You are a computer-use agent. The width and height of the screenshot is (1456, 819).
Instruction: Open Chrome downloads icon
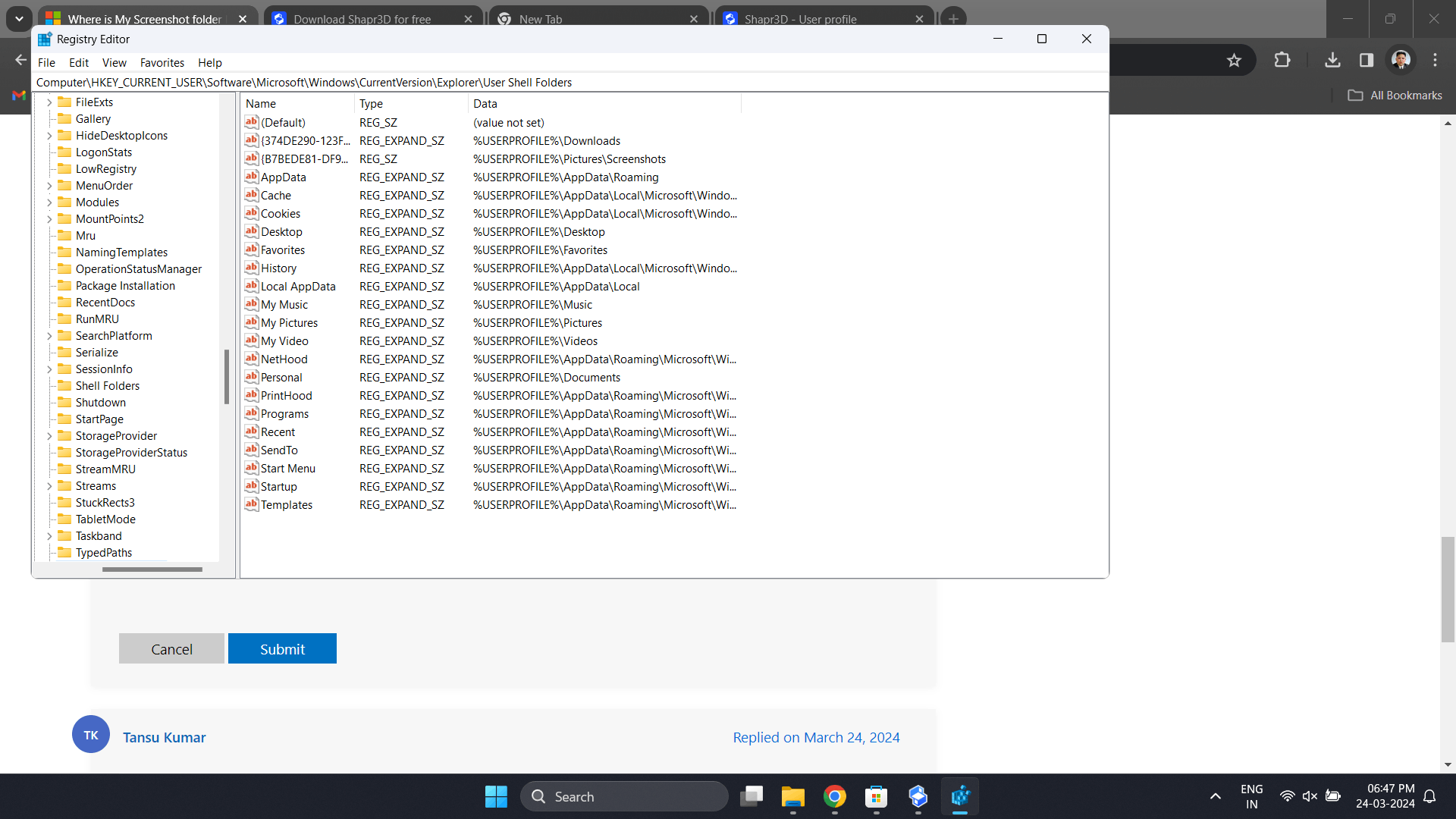coord(1332,60)
